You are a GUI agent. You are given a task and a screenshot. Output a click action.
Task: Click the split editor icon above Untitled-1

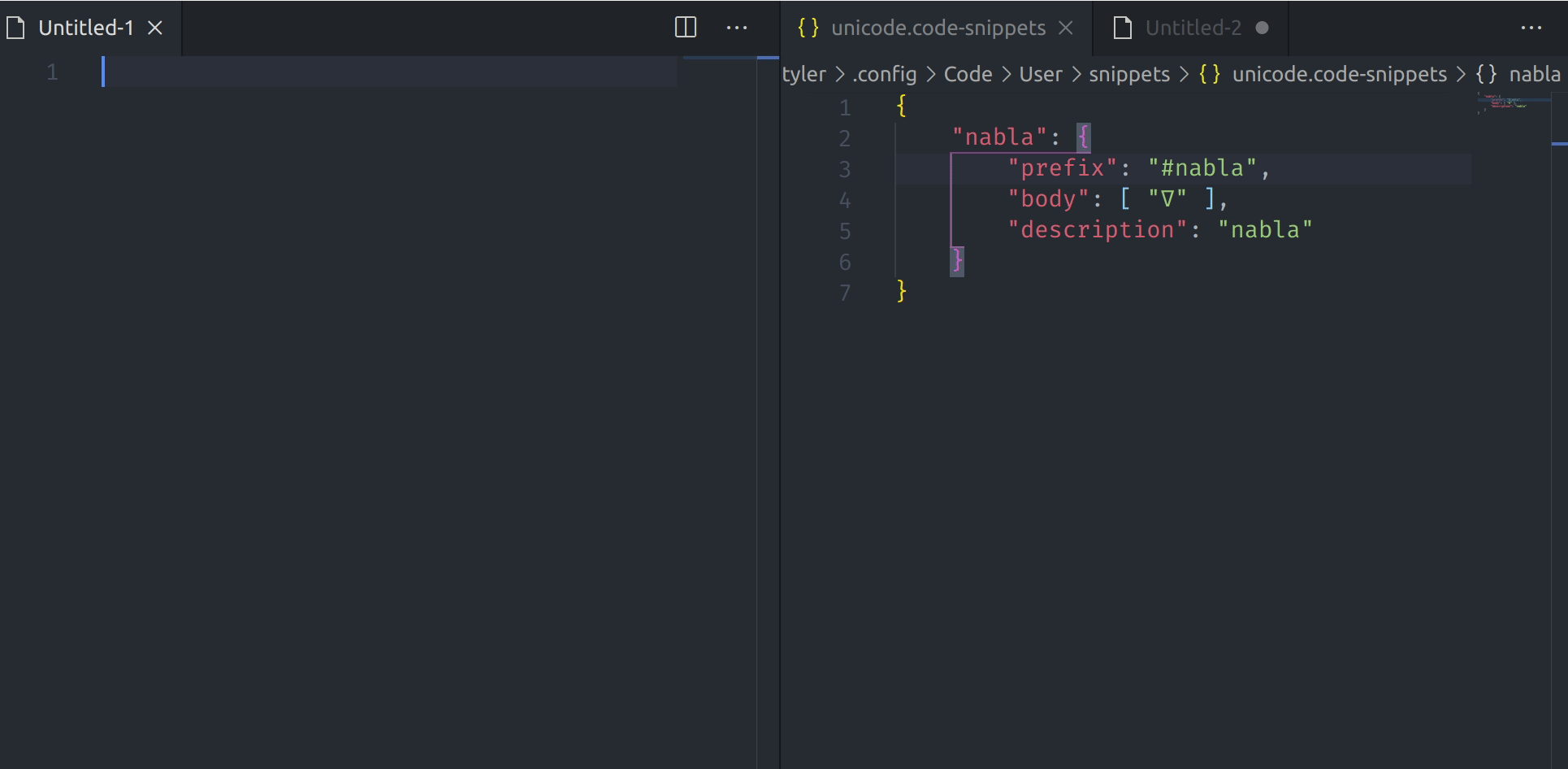pyautogui.click(x=685, y=27)
